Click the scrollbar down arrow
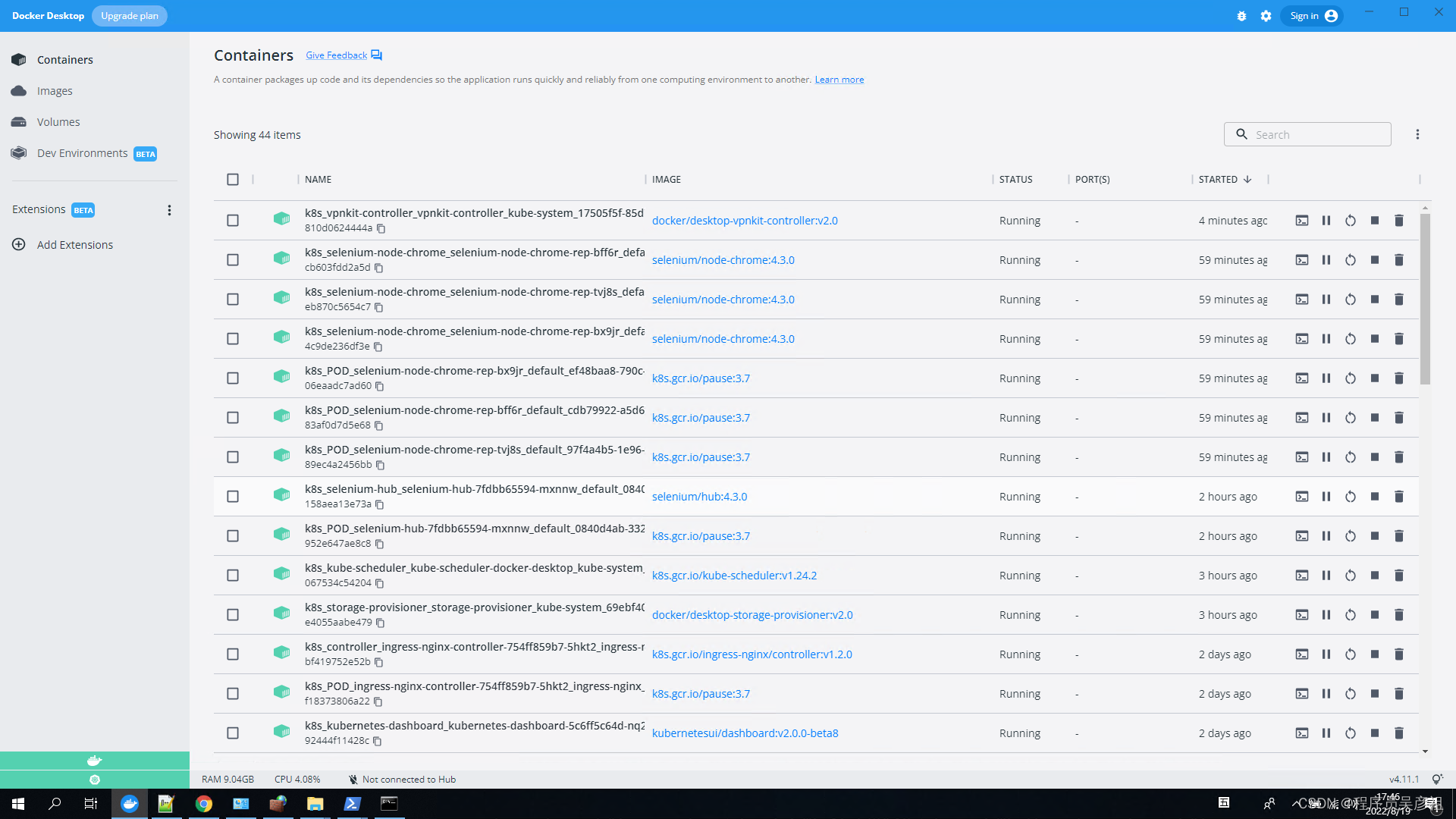Screen dimensions: 1456x819 pyautogui.click(x=1425, y=752)
